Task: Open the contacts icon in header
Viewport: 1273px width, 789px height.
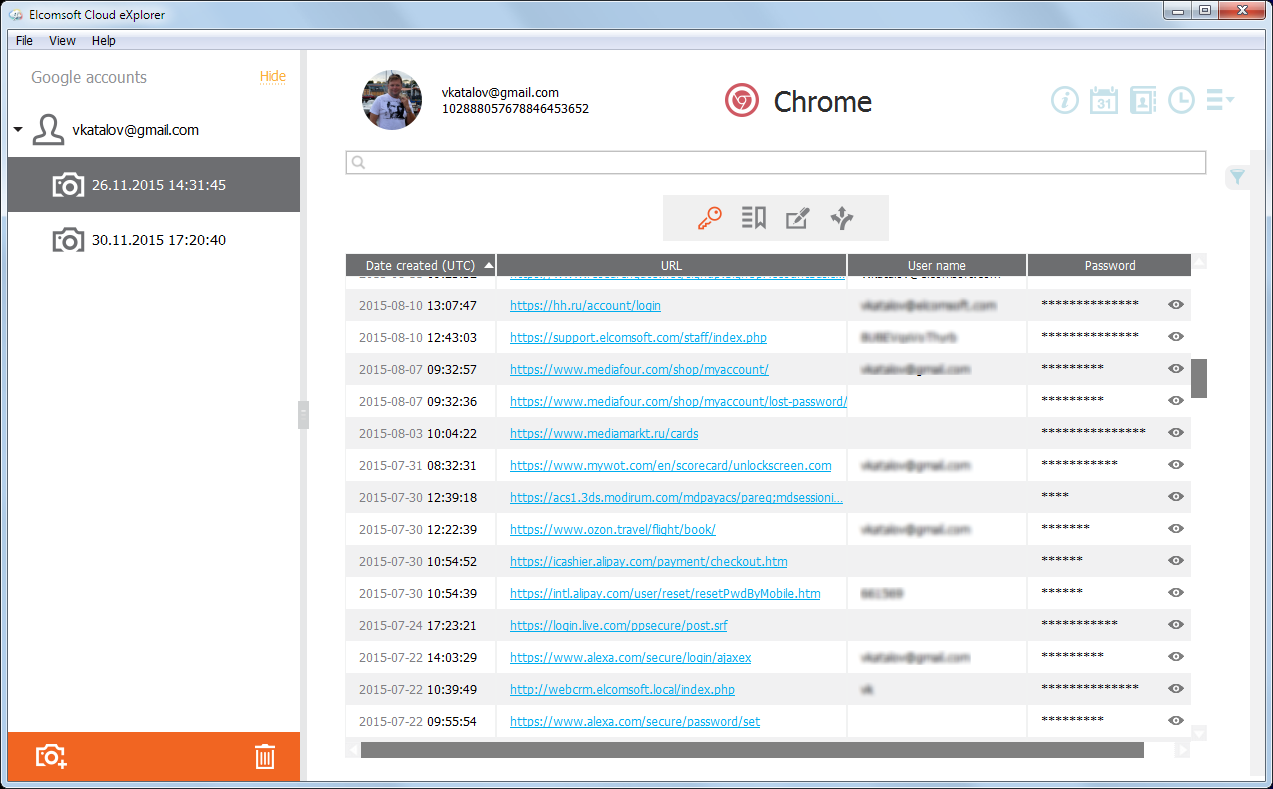Action: tap(1143, 100)
